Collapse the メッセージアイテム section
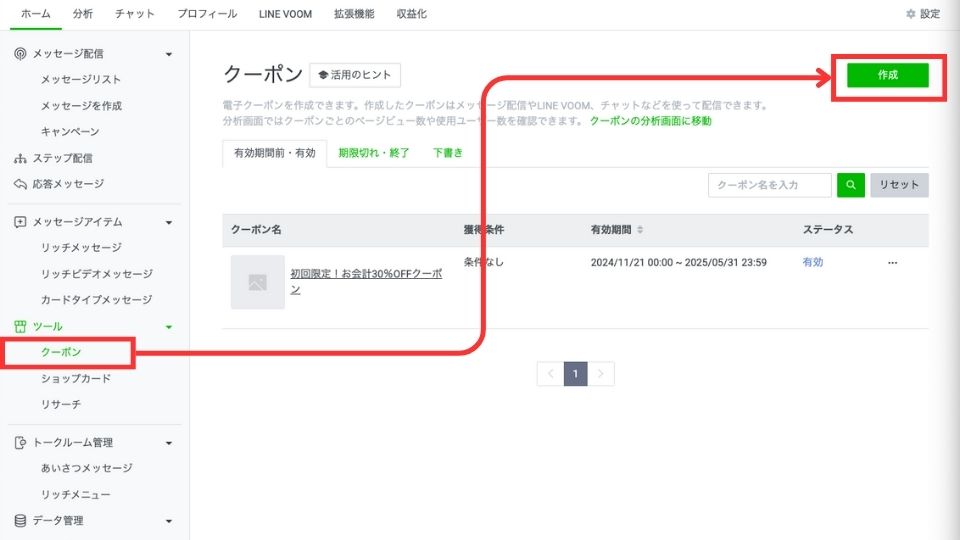This screenshot has width=960, height=540. click(169, 222)
